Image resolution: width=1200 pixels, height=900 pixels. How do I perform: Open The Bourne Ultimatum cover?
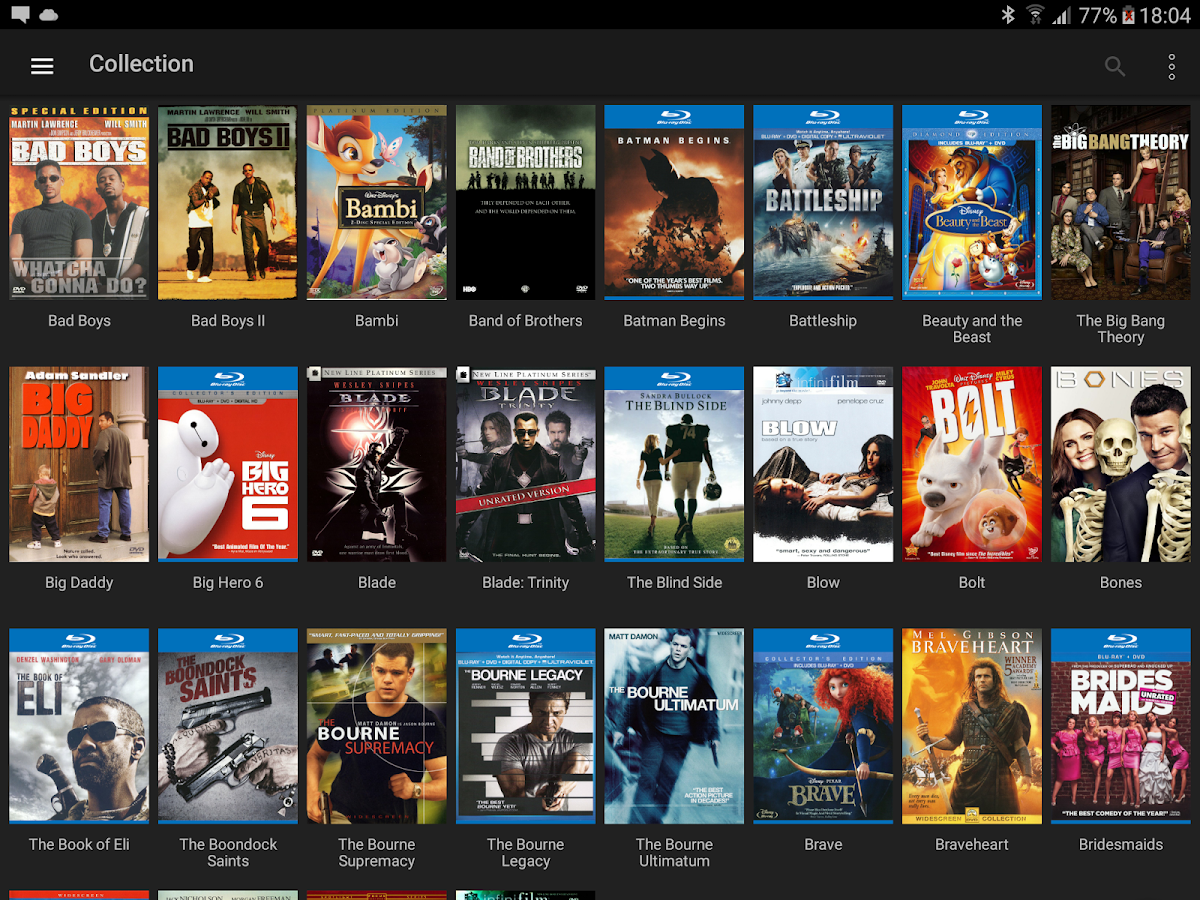pos(674,726)
